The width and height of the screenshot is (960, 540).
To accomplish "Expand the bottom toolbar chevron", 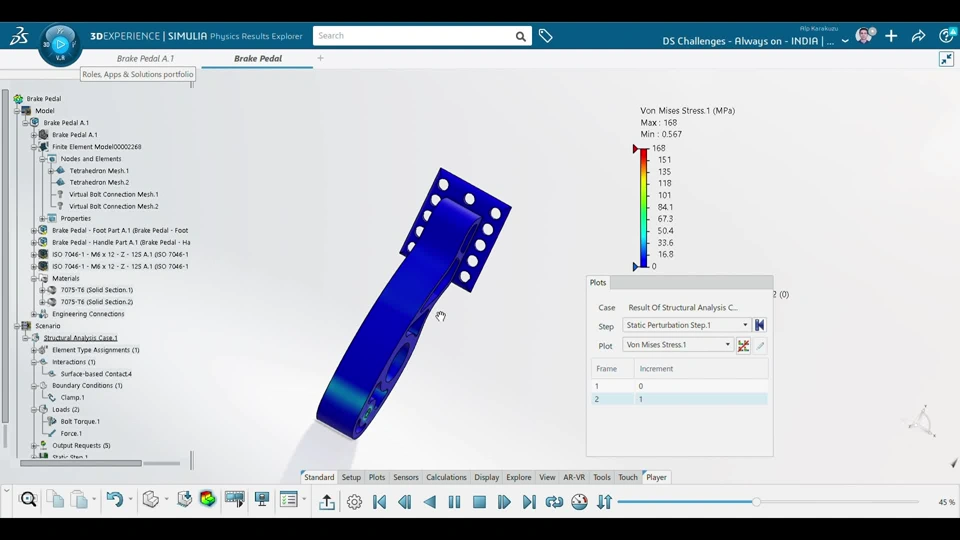I will click(x=6, y=490).
